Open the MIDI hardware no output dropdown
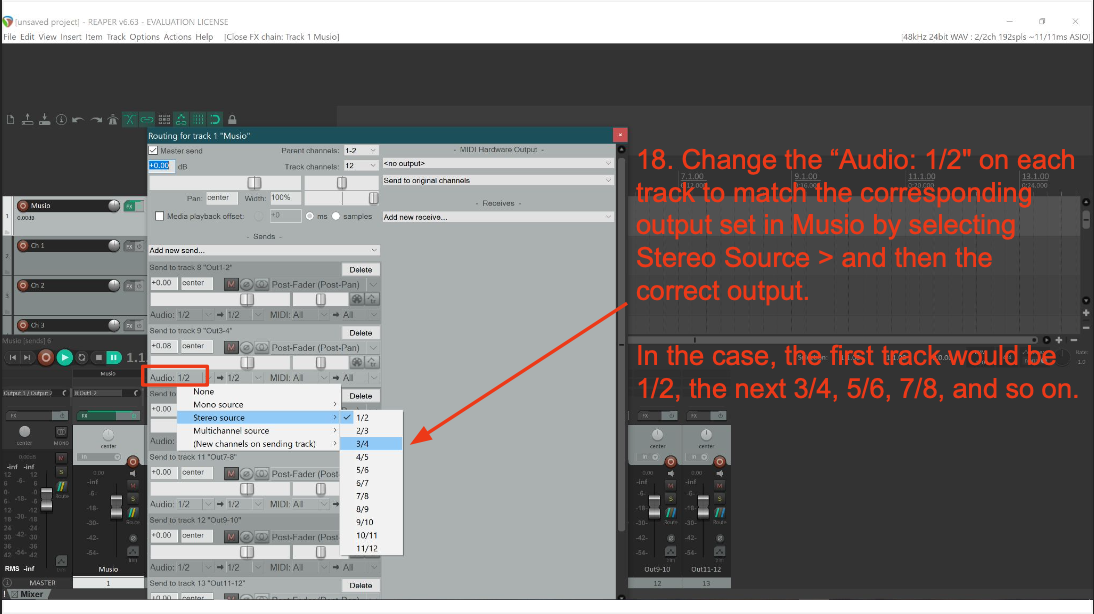The image size is (1094, 614). coord(497,163)
